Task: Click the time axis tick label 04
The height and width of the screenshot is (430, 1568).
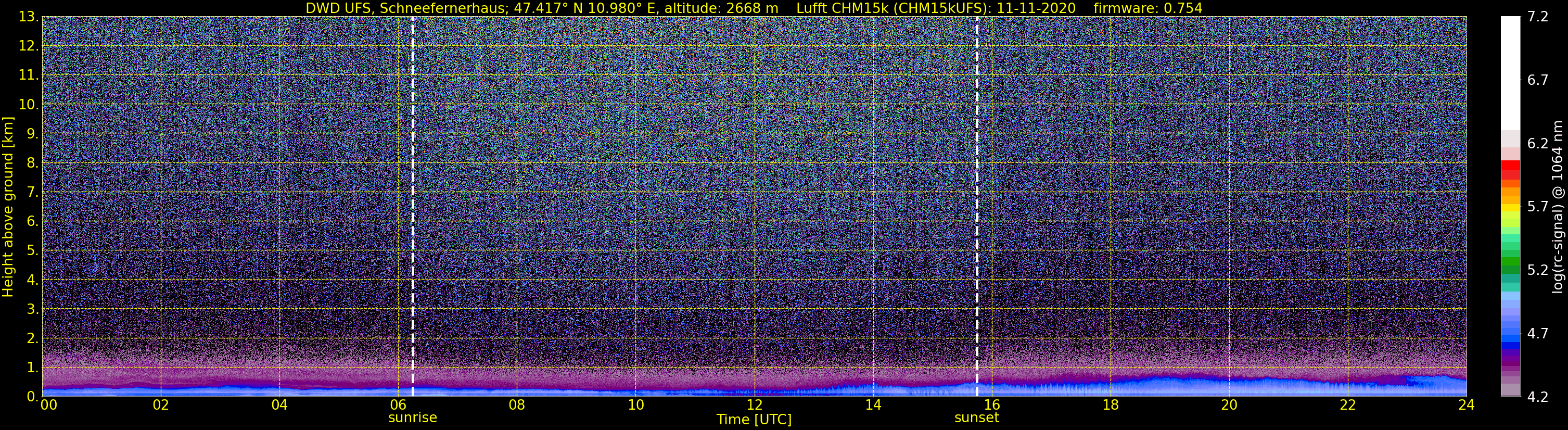Action: tap(279, 406)
